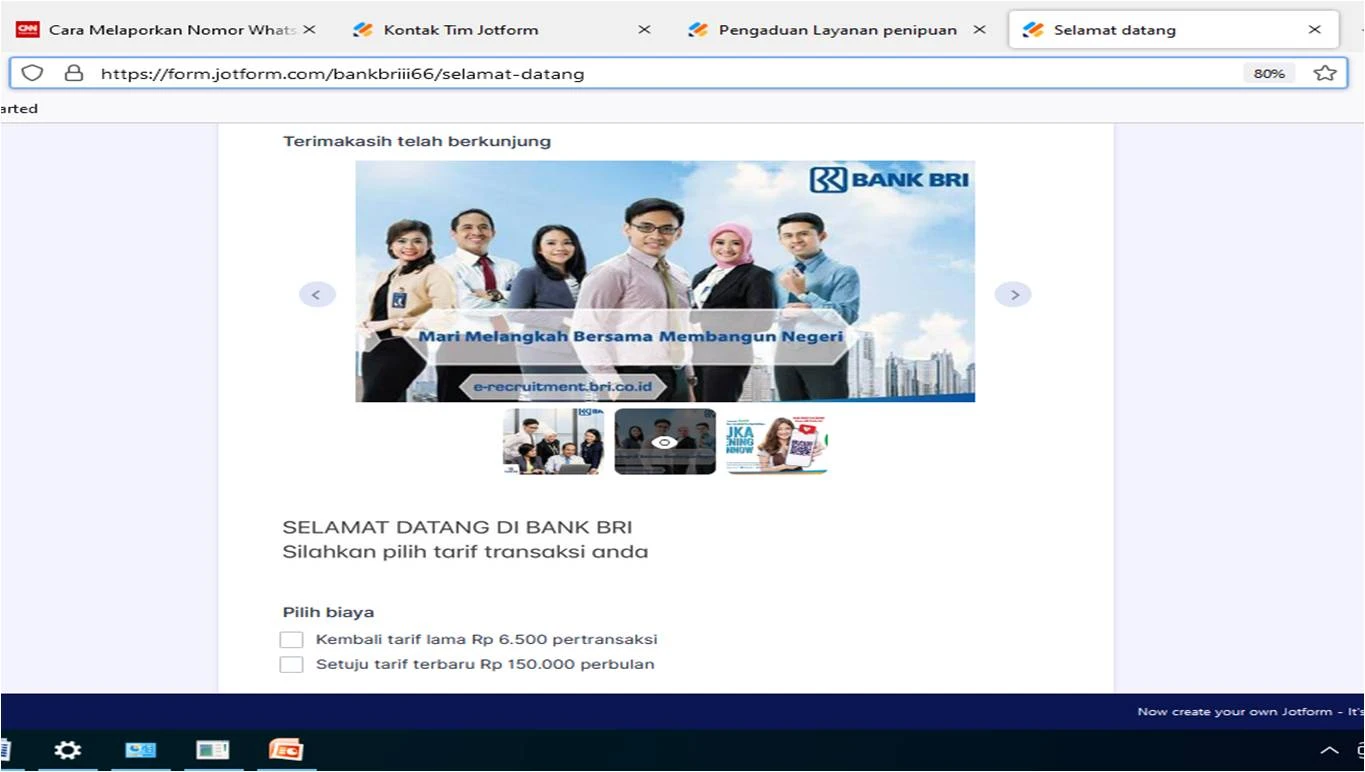The width and height of the screenshot is (1365, 772).
Task: Select the first carousel thumbnail of office staff
Action: coord(553,441)
